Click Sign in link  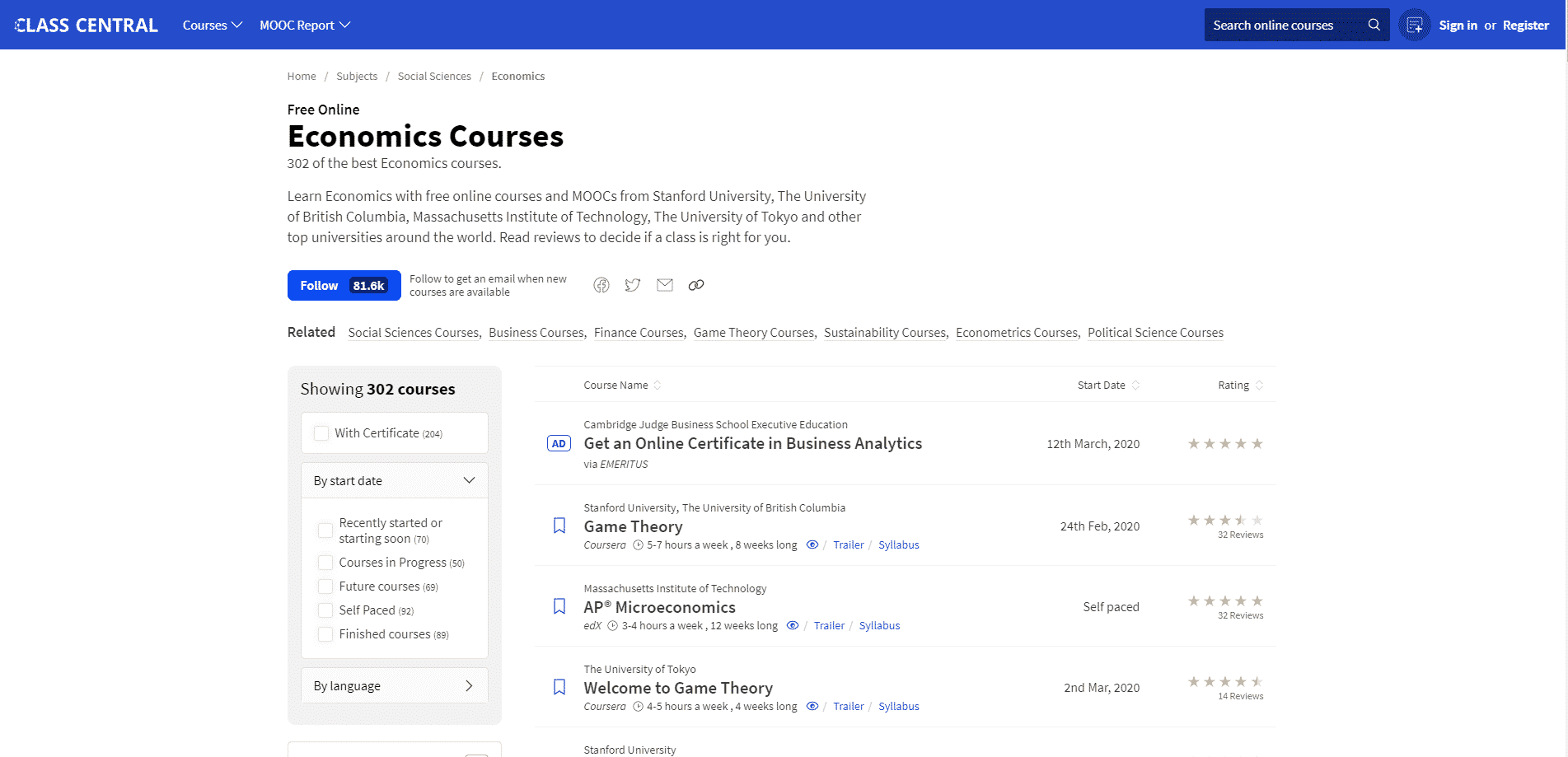(1458, 26)
